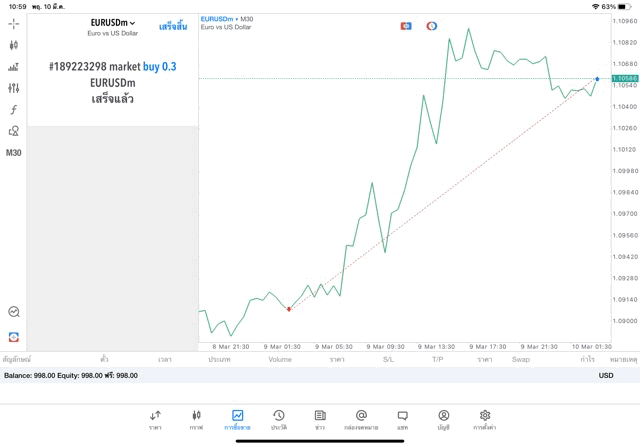The image size is (640, 447).
Task: Click the 9 Mar 09:30 time axis label
Action: (385, 347)
